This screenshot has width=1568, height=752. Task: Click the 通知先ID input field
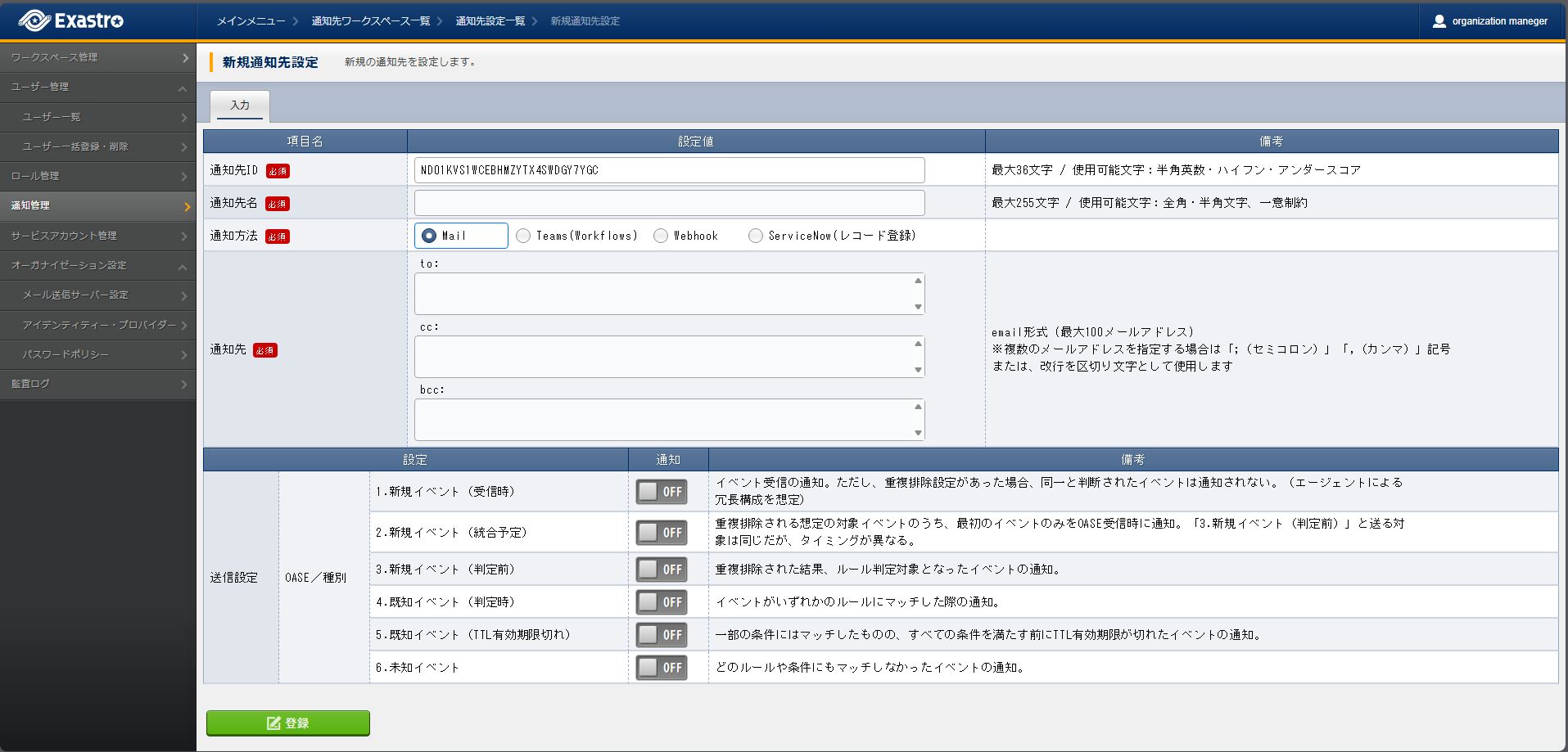670,170
